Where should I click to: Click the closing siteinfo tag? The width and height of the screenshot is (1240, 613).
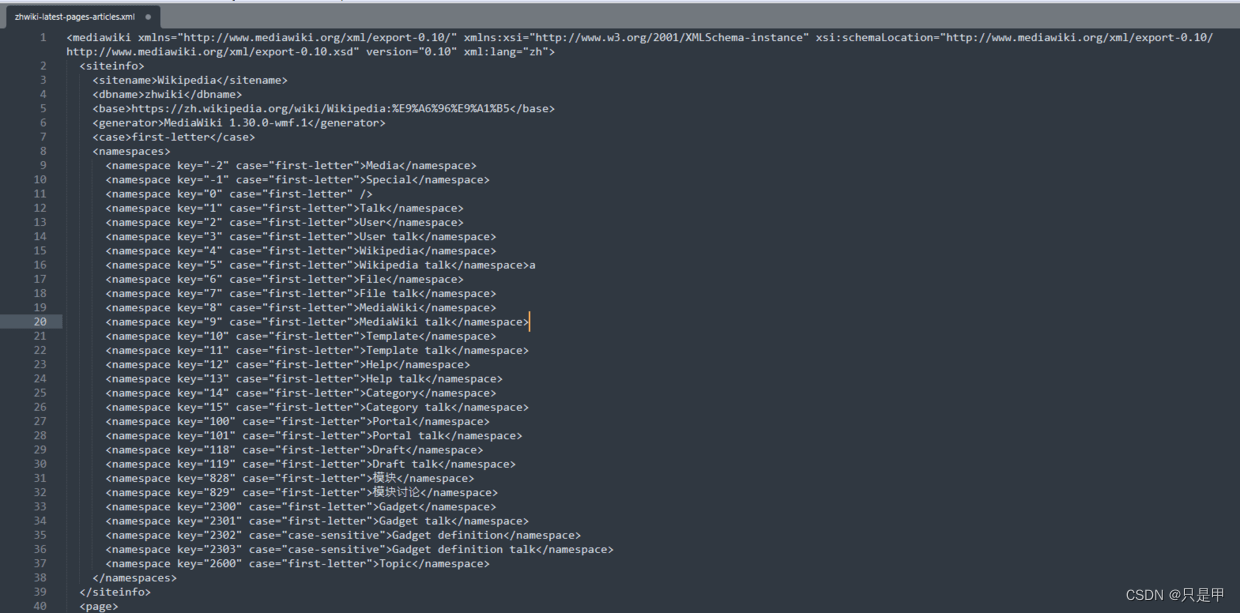tap(115, 592)
